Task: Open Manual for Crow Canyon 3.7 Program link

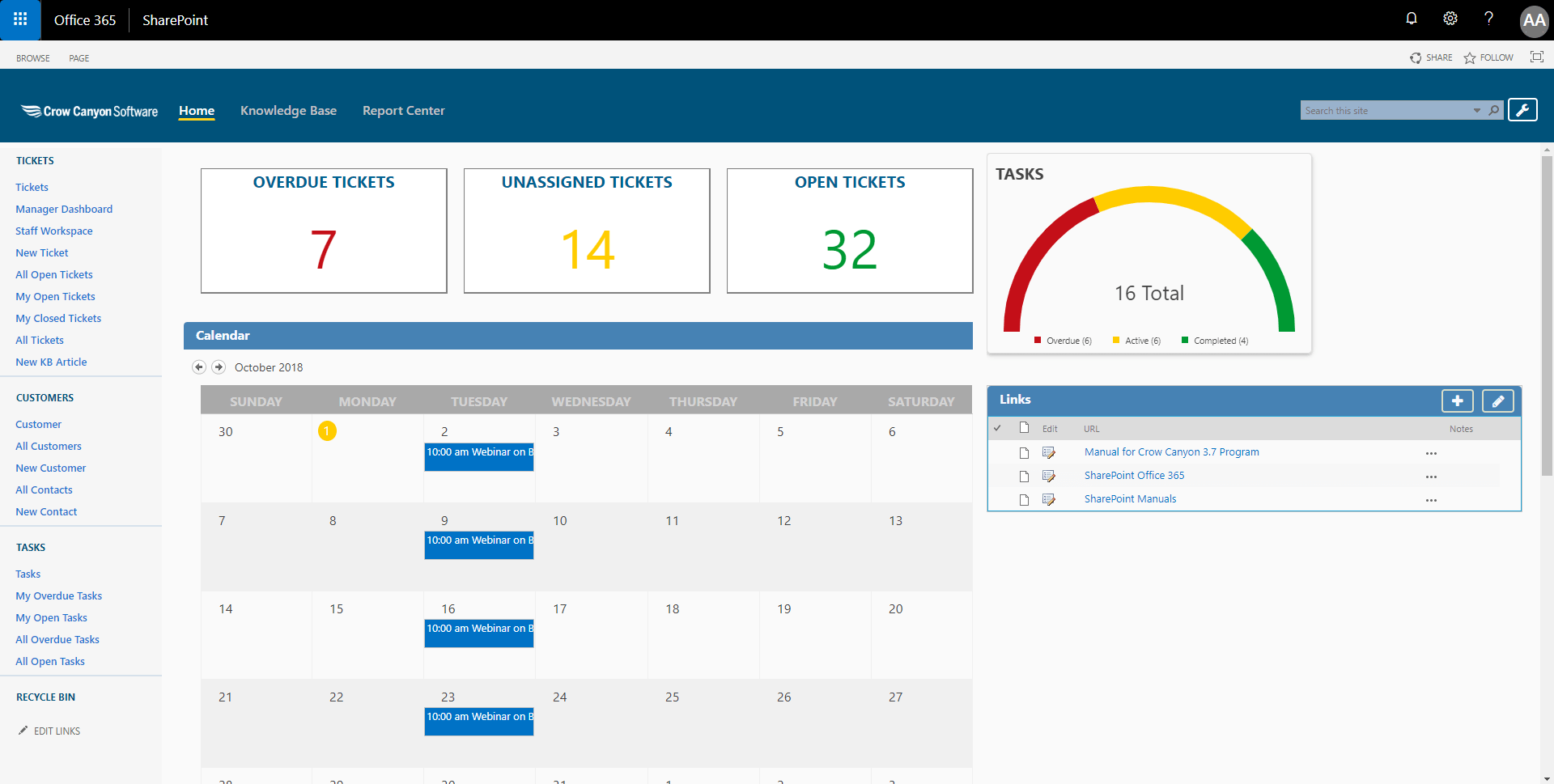Action: tap(1172, 452)
